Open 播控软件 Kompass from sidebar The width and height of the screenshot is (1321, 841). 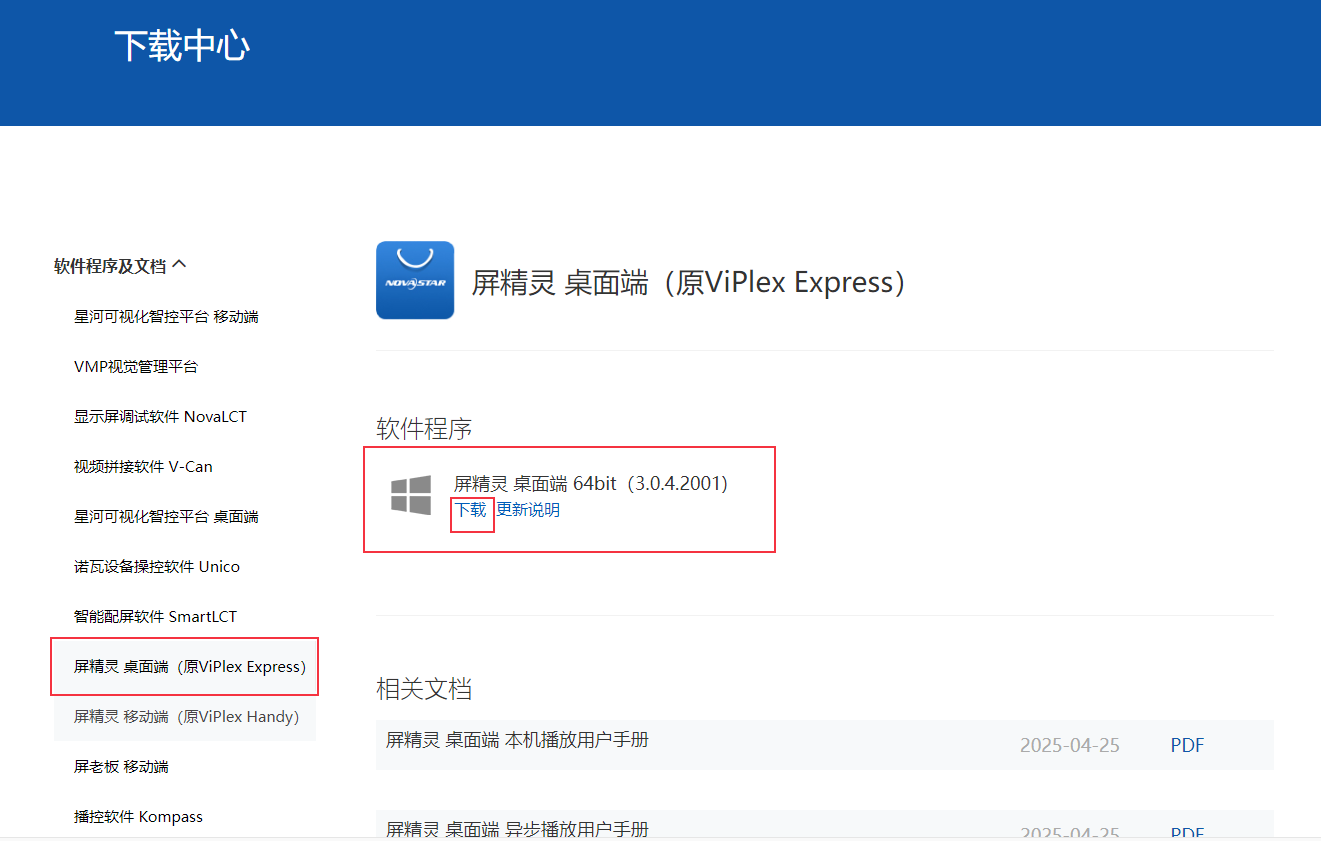(138, 817)
